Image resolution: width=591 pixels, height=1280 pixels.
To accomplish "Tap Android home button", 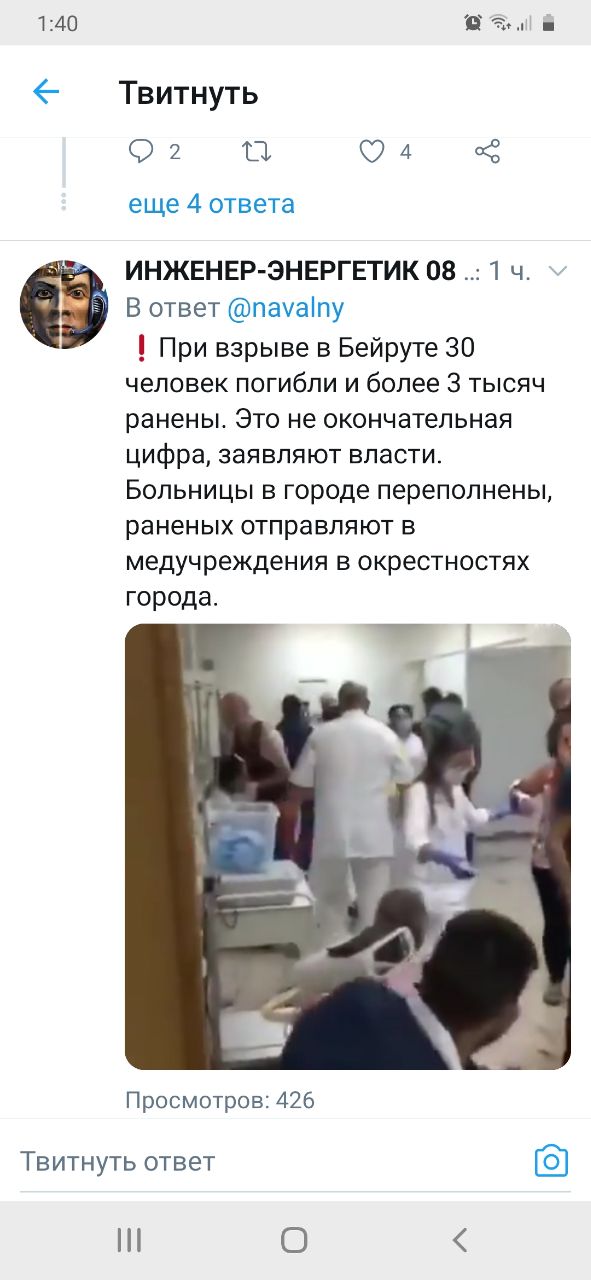I will point(294,1241).
